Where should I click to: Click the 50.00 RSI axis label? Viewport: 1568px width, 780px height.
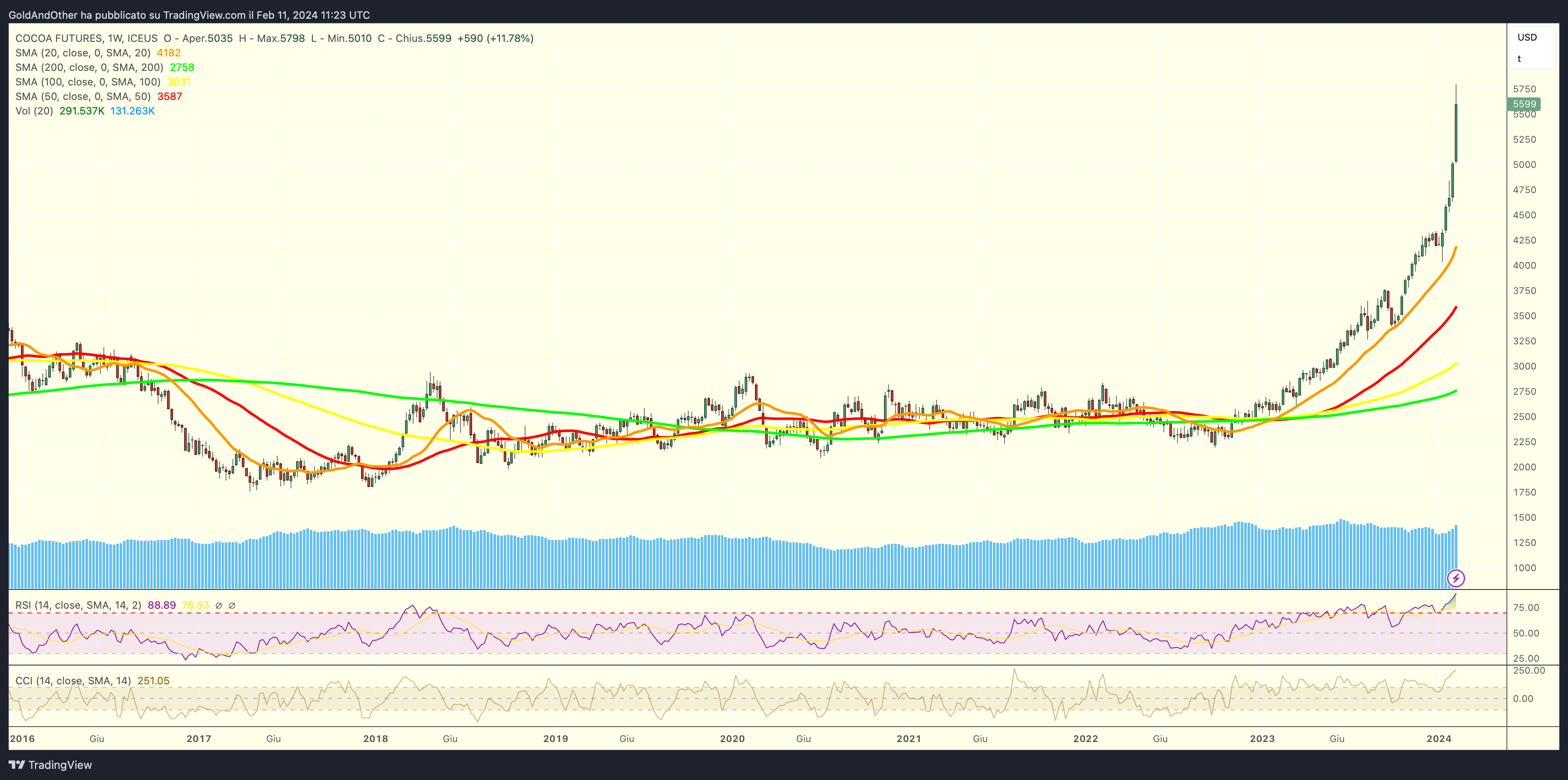(1526, 633)
